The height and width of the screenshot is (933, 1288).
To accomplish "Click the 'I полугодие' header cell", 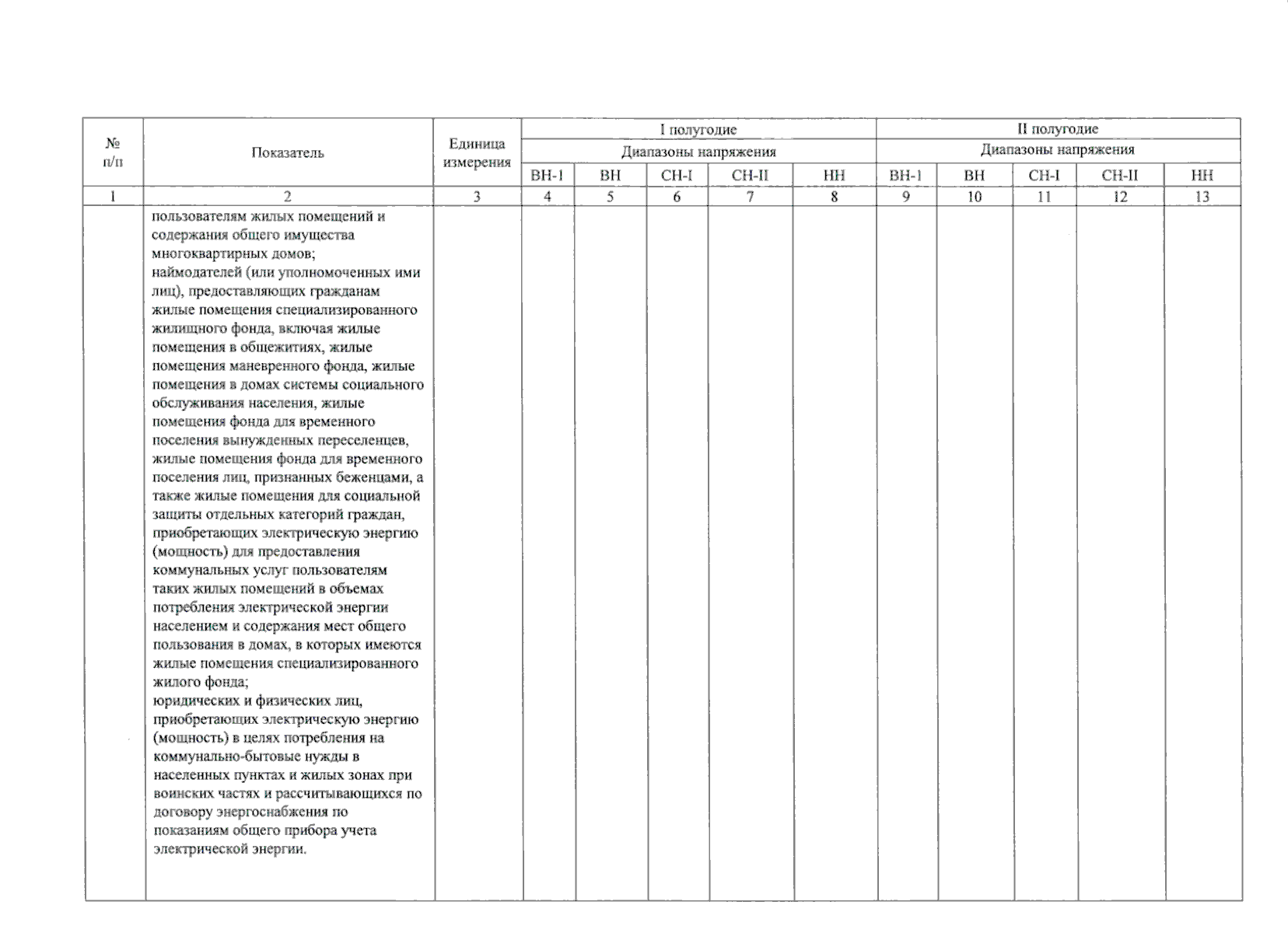I will (698, 129).
